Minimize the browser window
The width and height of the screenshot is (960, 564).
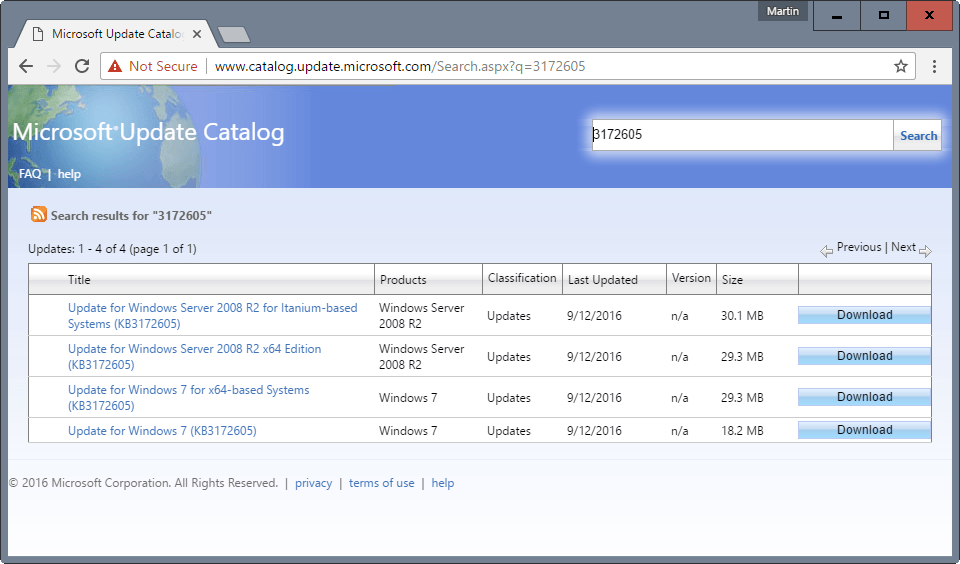coord(836,16)
